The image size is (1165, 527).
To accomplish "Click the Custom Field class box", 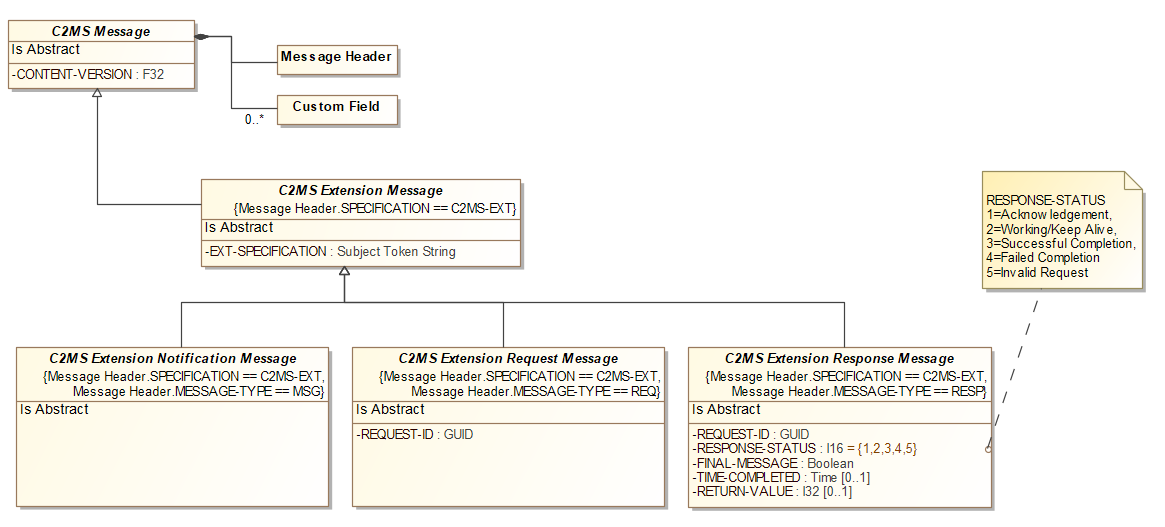I will (x=336, y=107).
